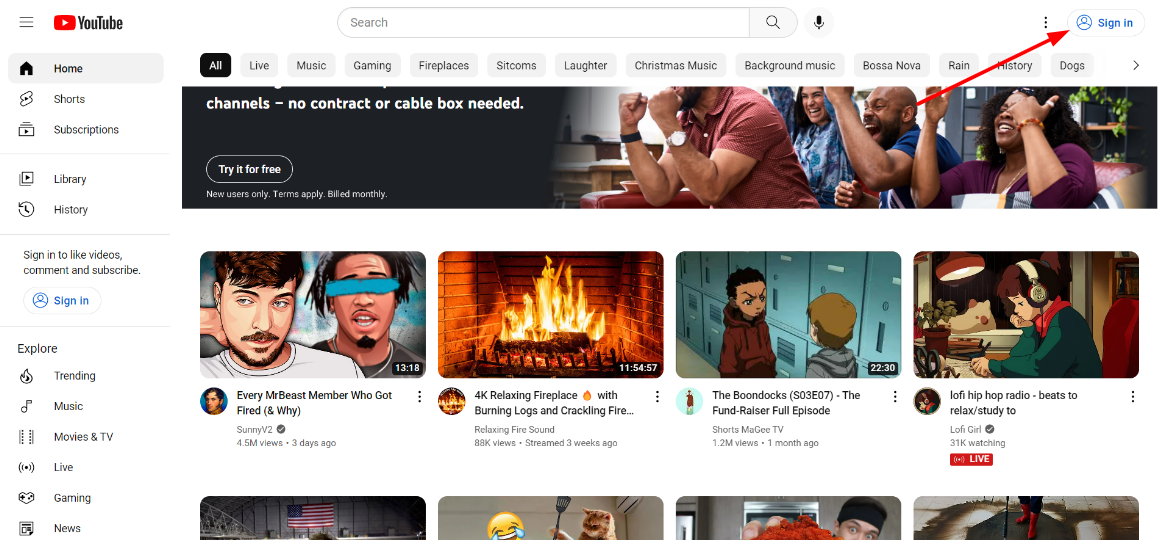
Task: Open options menu for MrBeast video
Action: (419, 397)
